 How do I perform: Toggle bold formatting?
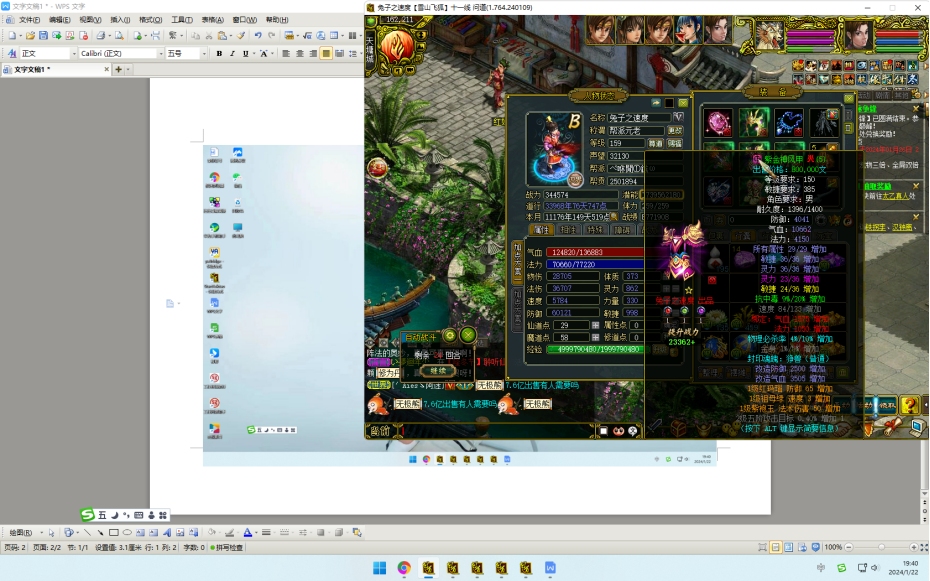coord(219,53)
